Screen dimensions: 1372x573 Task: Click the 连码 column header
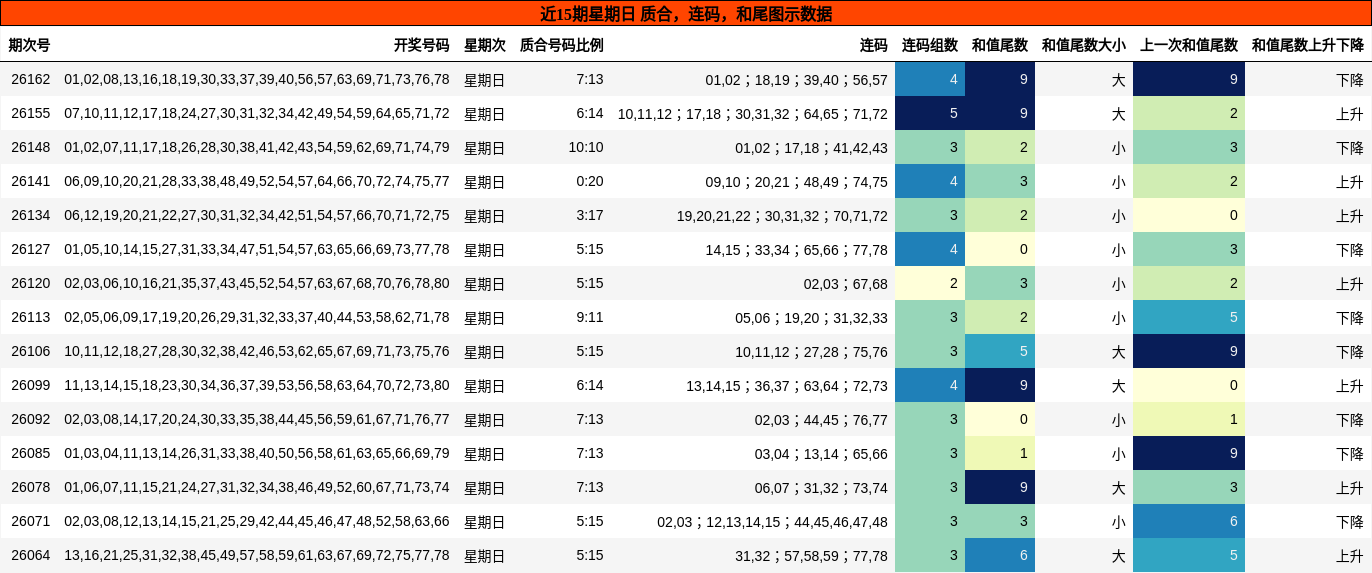click(x=873, y=45)
